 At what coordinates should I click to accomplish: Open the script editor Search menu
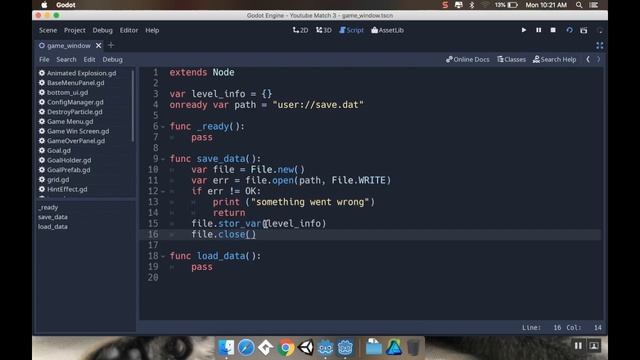click(66, 60)
